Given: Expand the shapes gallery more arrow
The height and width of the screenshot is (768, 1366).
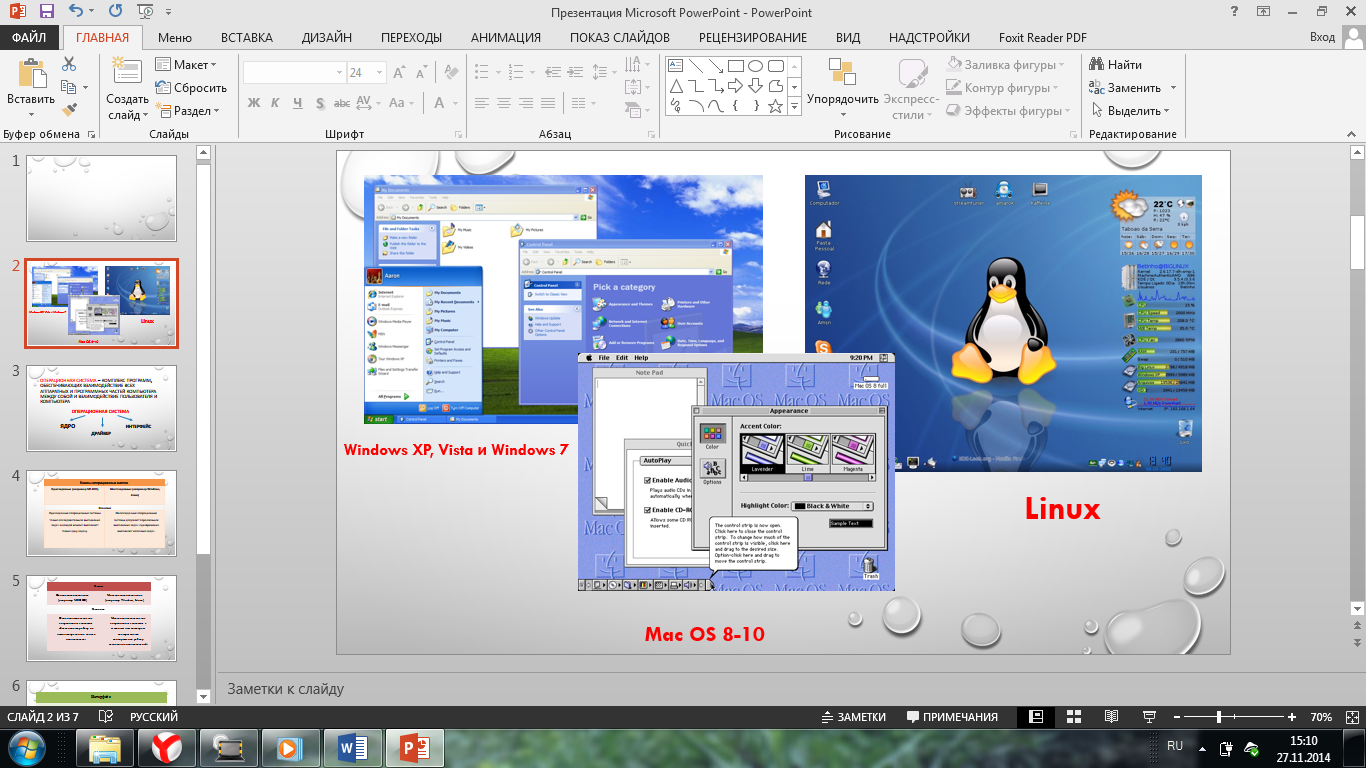Looking at the screenshot, I should [795, 106].
